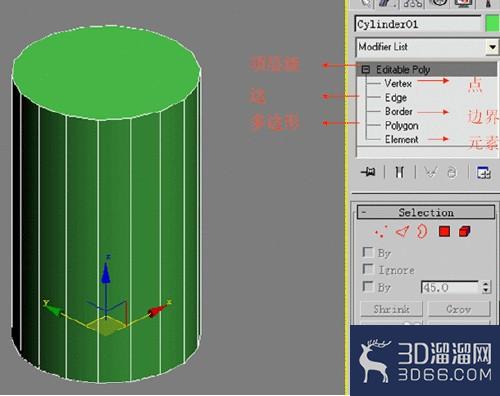Select Border in the modifier stack
Screen dimensions: 500x396
[399, 111]
